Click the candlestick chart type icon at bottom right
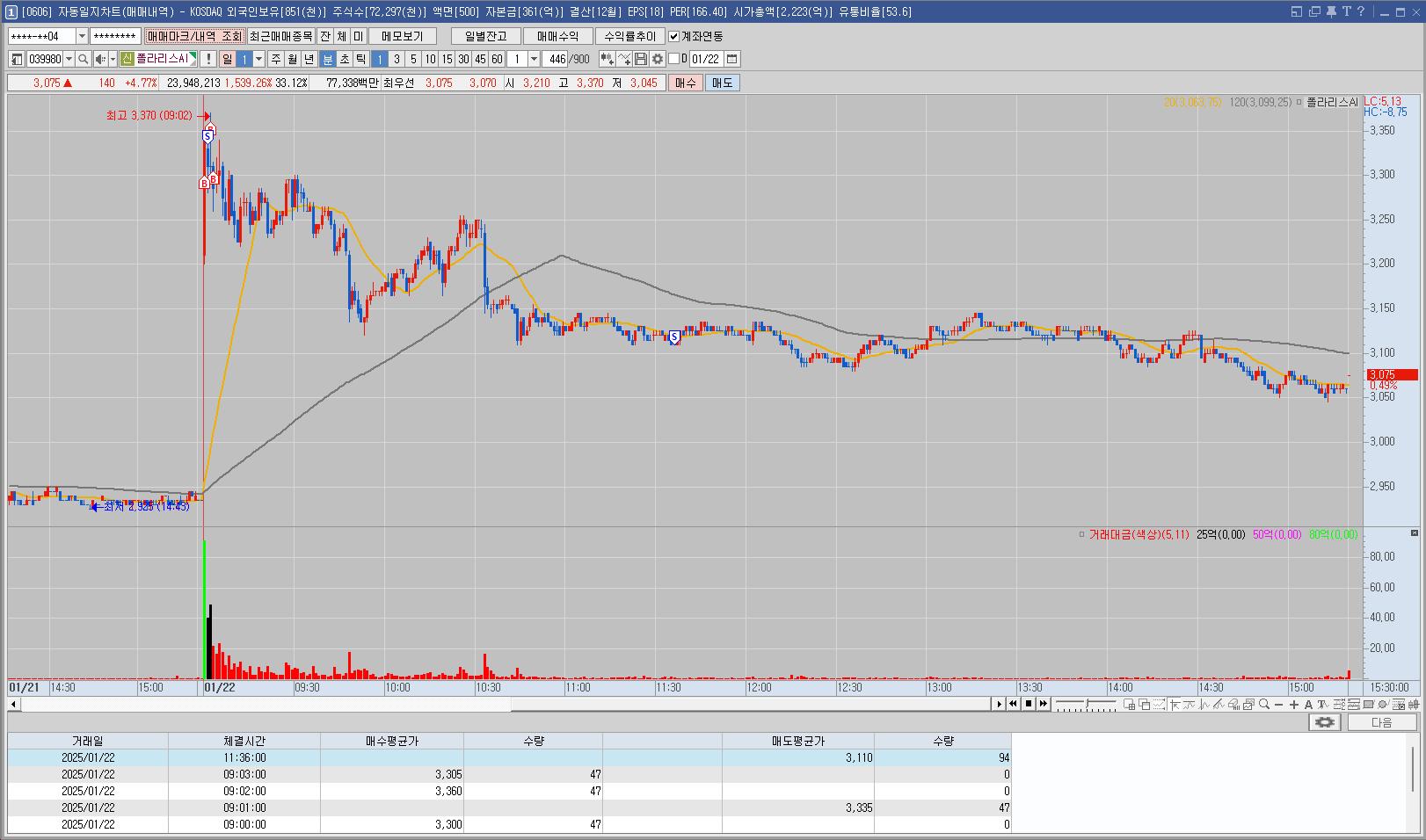The image size is (1426, 840). tap(1414, 704)
